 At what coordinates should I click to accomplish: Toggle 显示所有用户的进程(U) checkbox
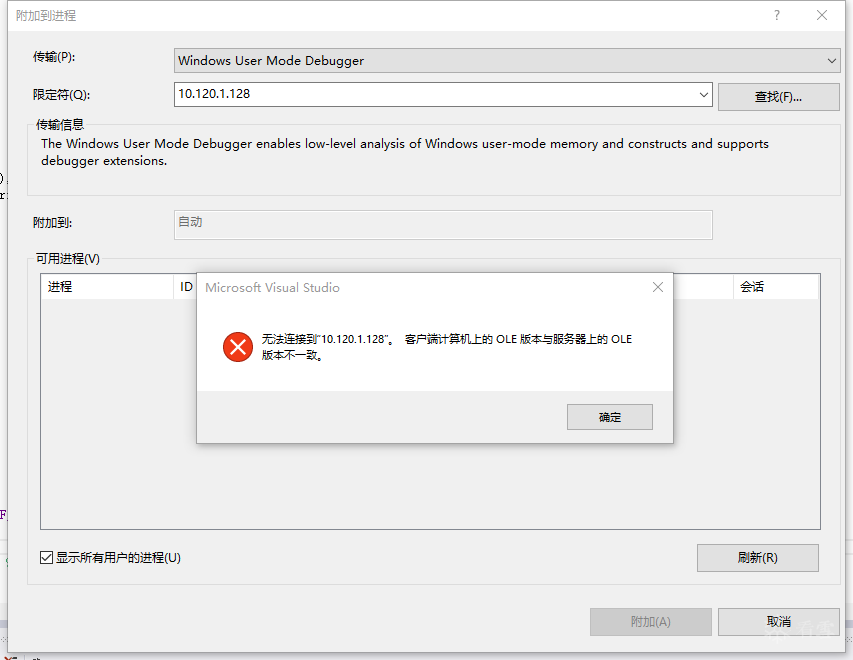click(x=46, y=558)
